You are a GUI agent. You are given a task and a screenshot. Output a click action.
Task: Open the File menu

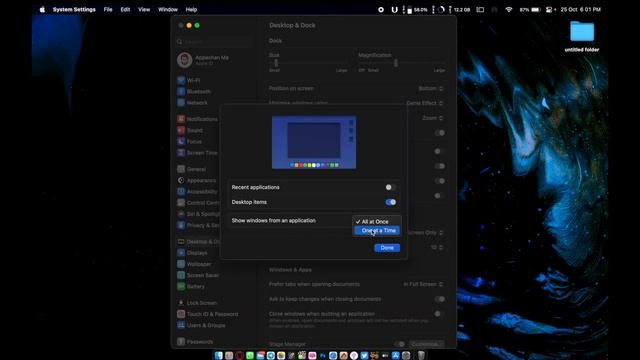coord(108,9)
